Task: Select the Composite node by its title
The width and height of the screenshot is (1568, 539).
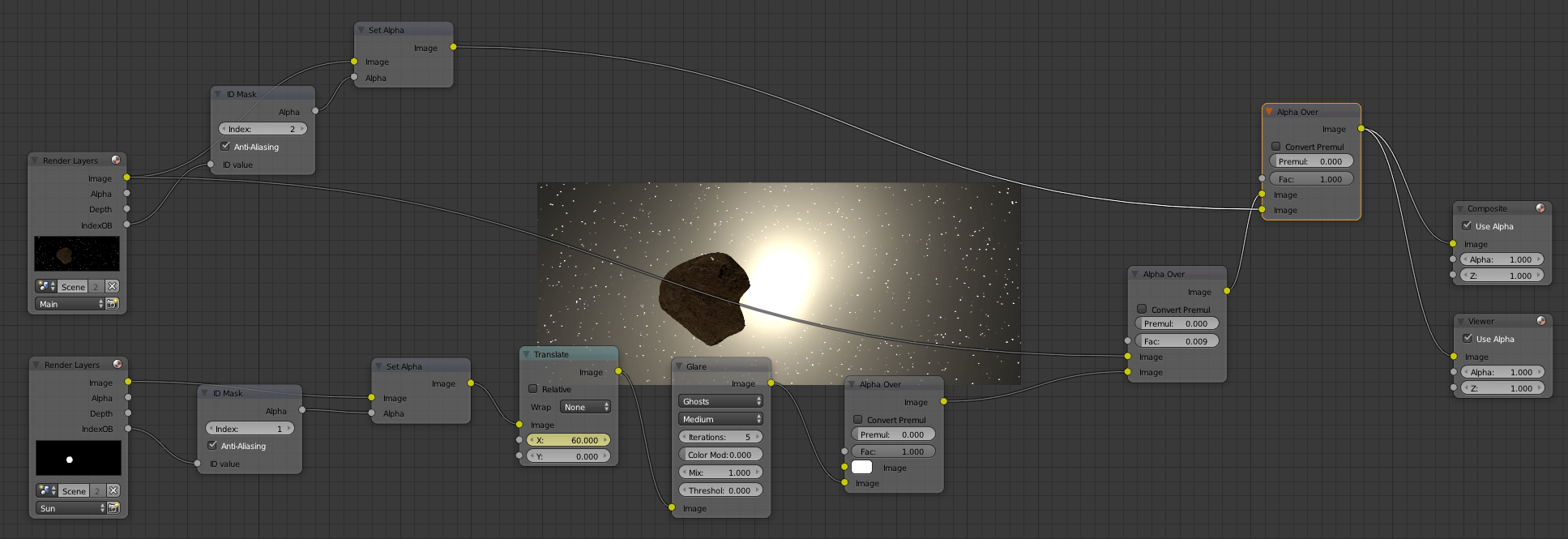Action: 1487,208
